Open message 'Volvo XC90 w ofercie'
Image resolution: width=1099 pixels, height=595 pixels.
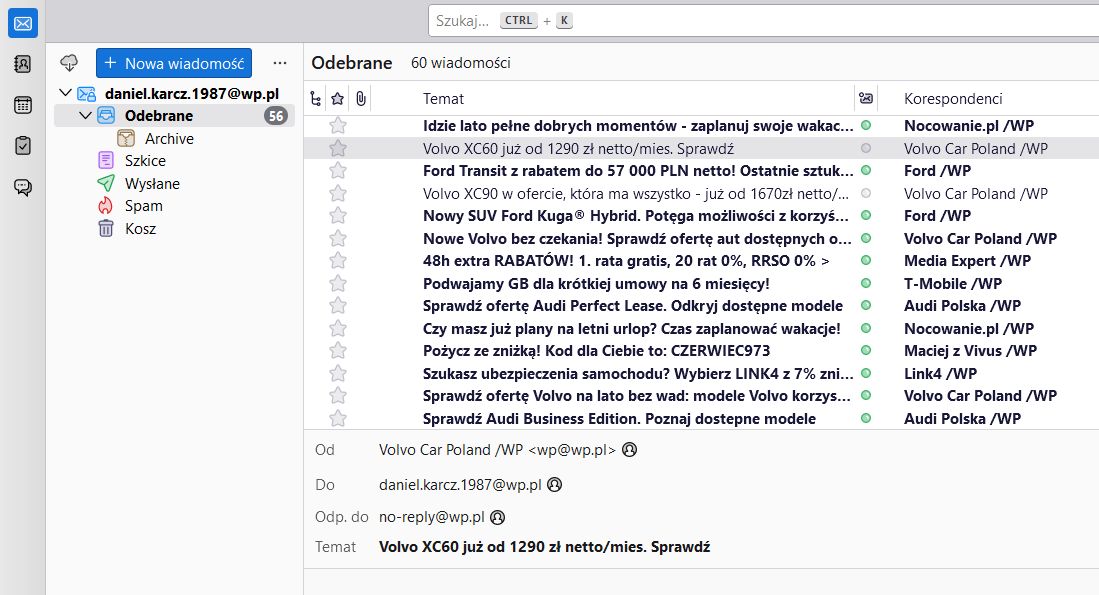[636, 193]
